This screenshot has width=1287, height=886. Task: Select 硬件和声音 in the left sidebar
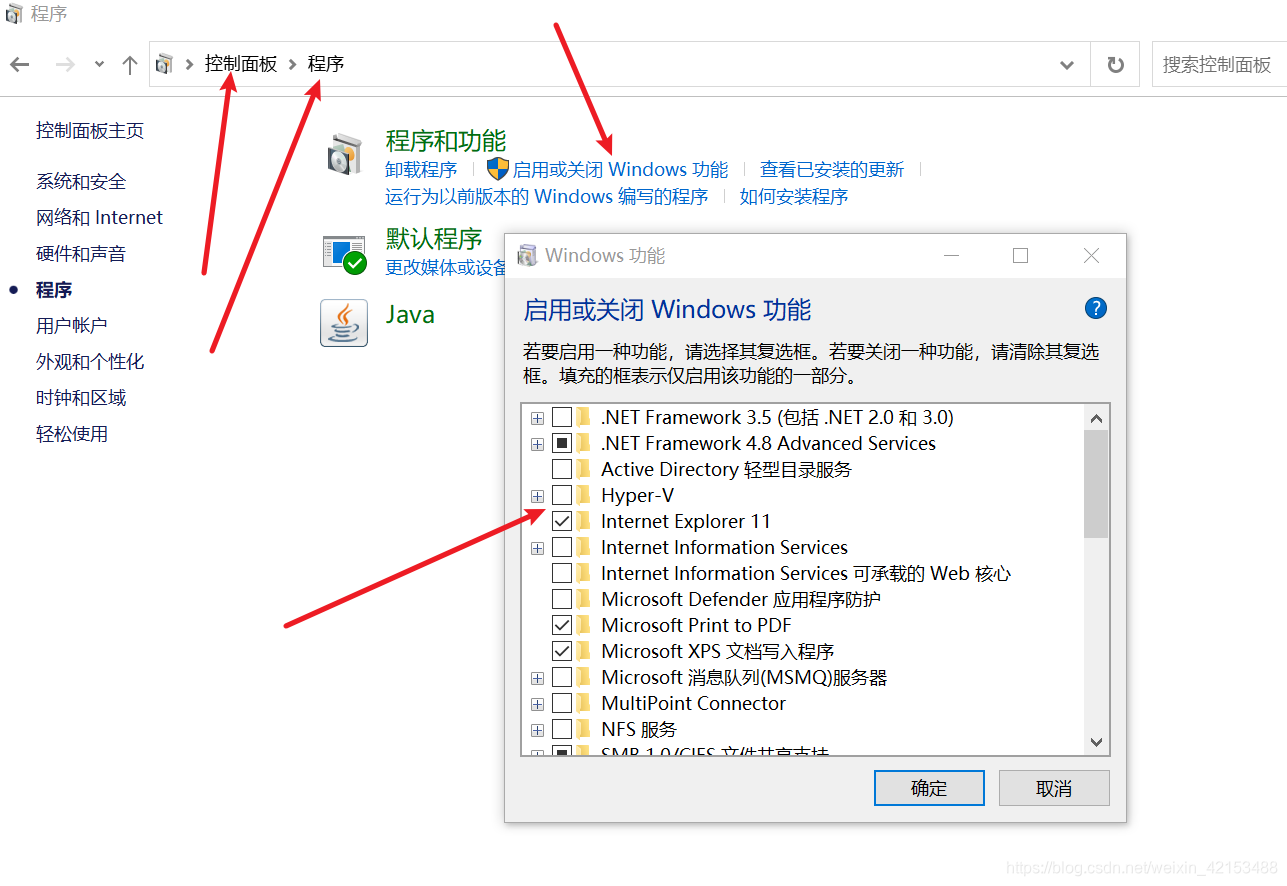click(x=81, y=253)
